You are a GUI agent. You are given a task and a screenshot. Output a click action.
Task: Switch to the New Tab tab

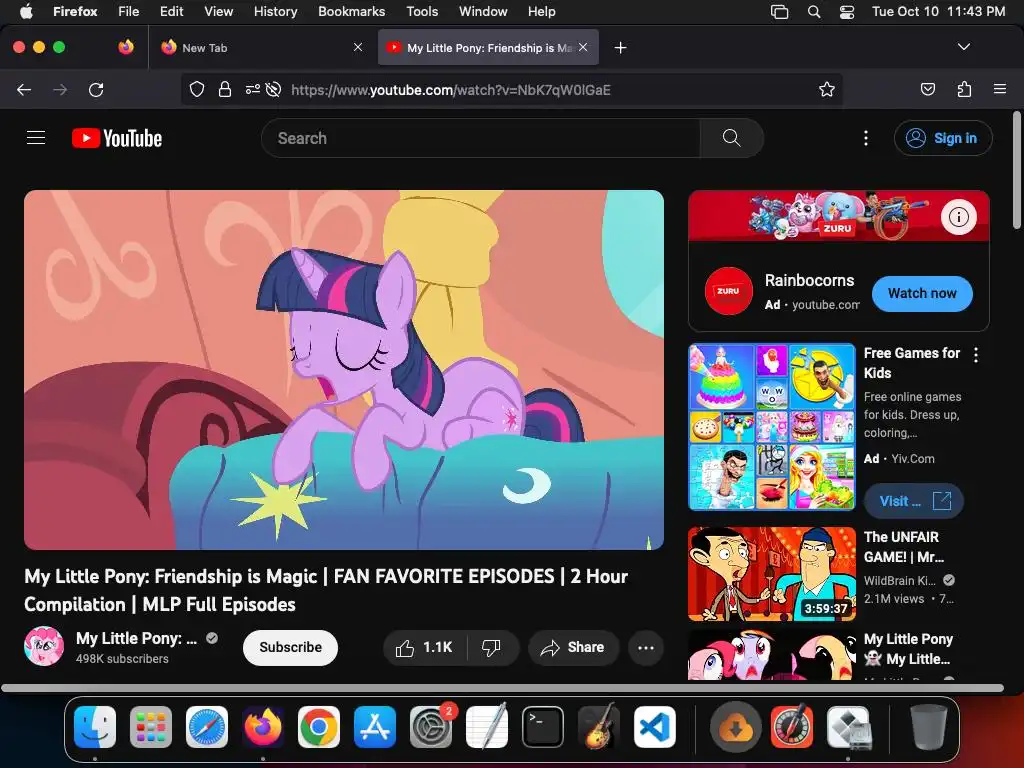(261, 48)
